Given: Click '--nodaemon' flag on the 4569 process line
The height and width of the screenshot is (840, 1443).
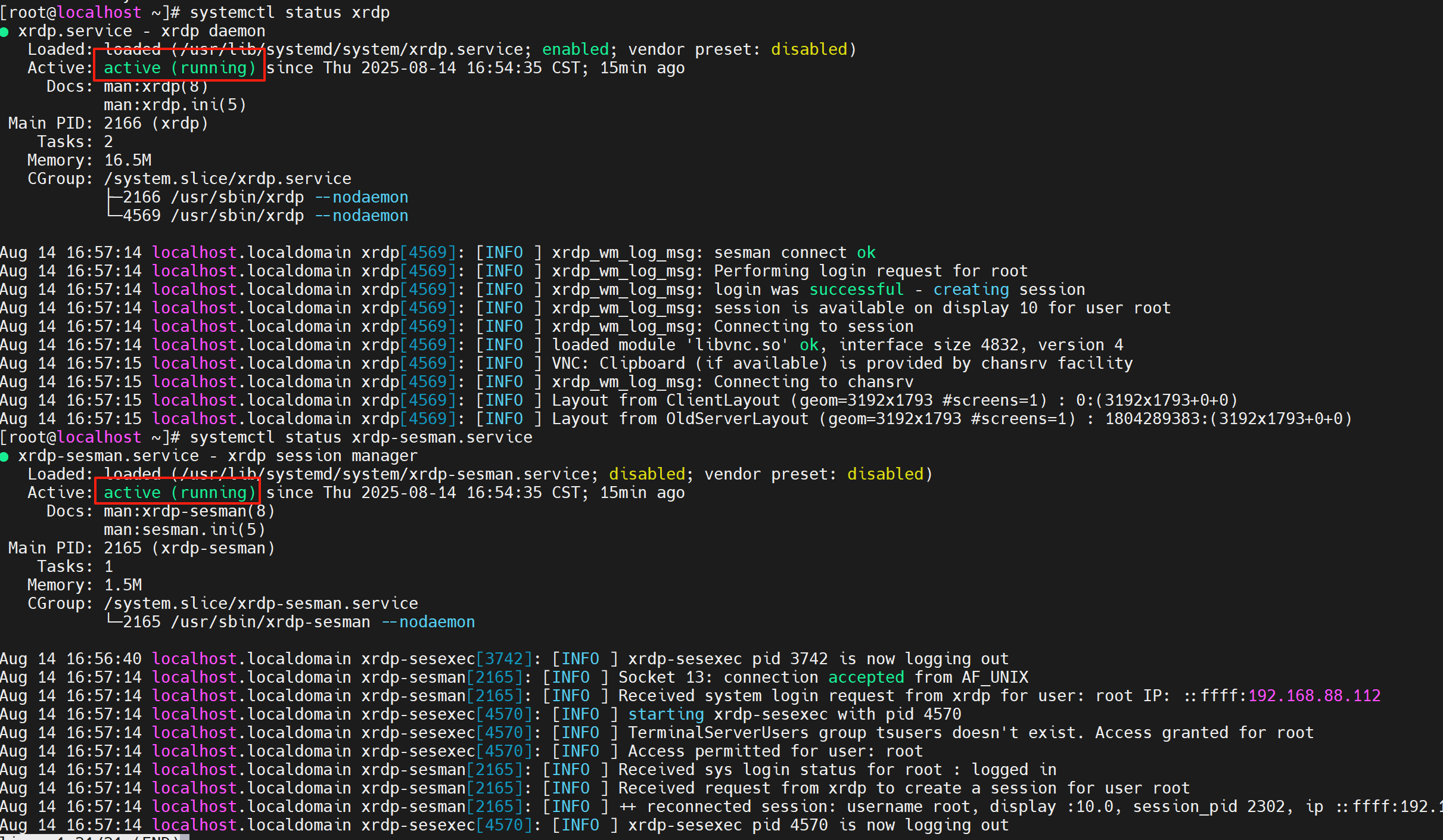Looking at the screenshot, I should (362, 216).
